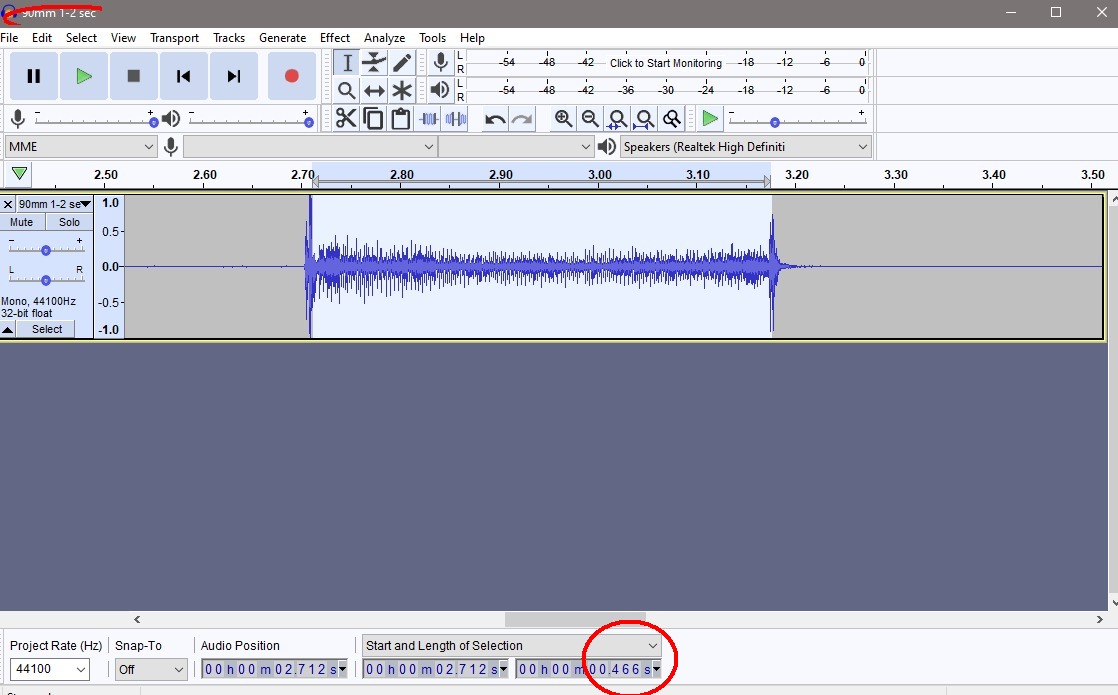This screenshot has height=695, width=1118.
Task: Open the recording device dropdown
Action: click(310, 147)
